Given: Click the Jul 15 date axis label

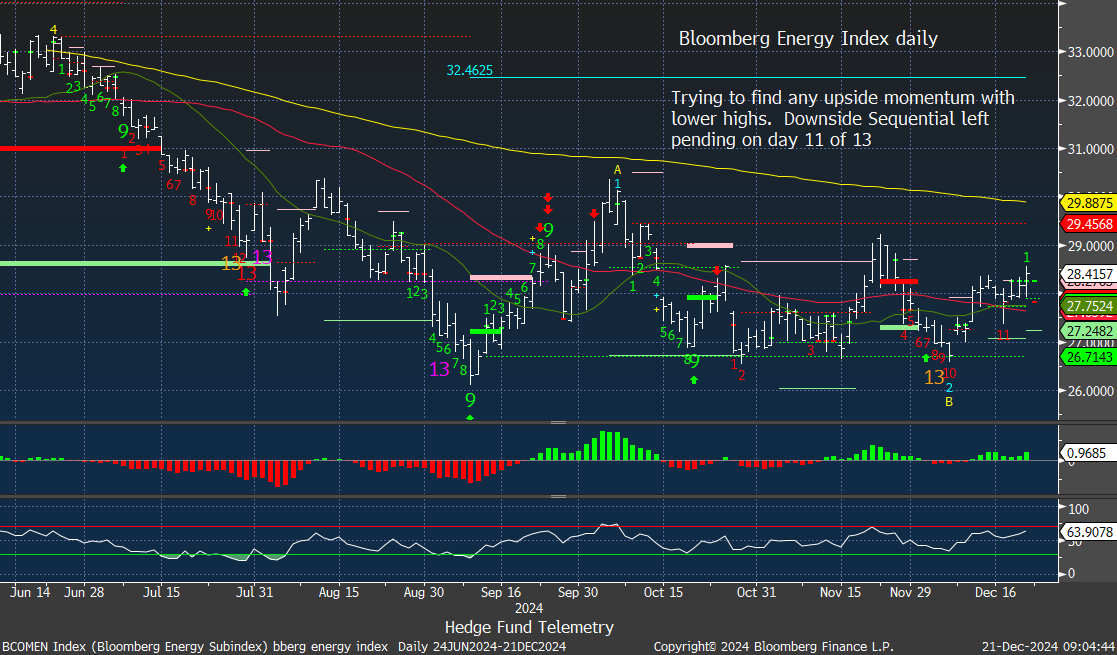Looking at the screenshot, I should click(161, 592).
